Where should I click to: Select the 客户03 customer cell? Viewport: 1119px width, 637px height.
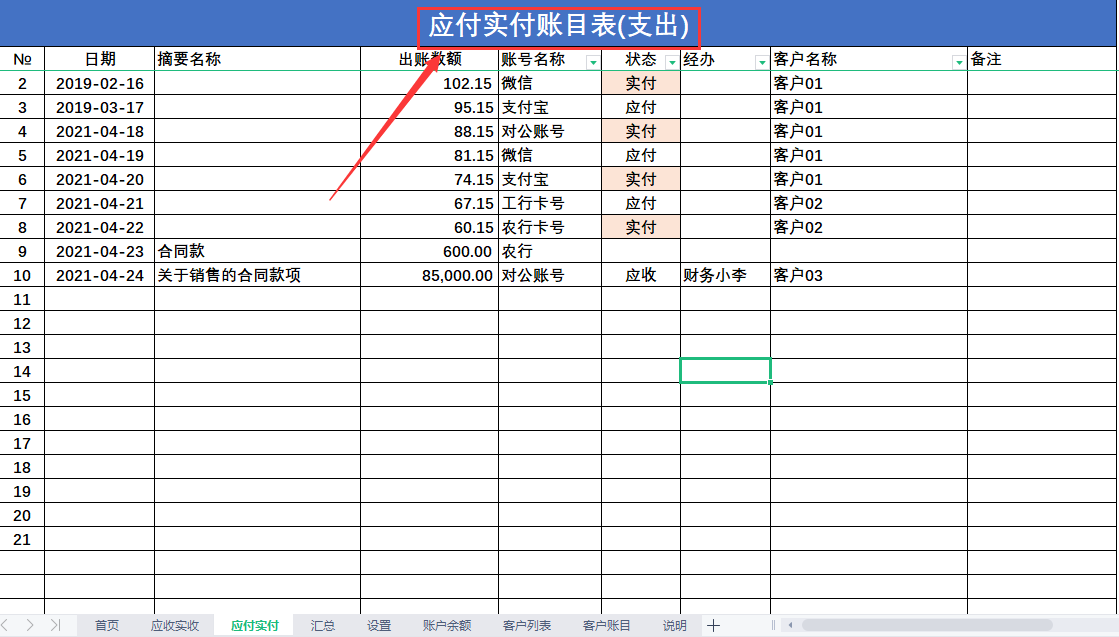(869, 275)
